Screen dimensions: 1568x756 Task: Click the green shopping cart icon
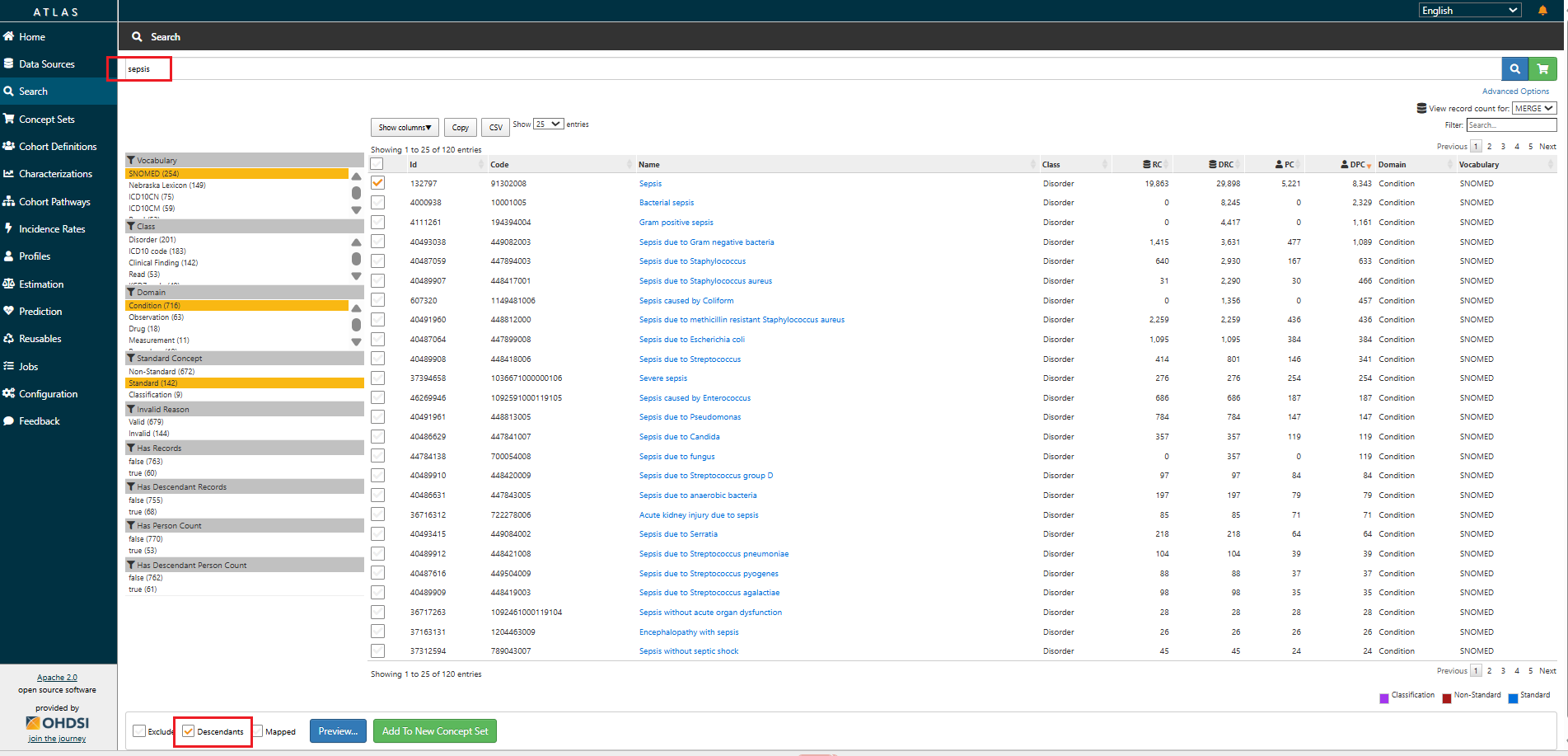pos(1542,69)
